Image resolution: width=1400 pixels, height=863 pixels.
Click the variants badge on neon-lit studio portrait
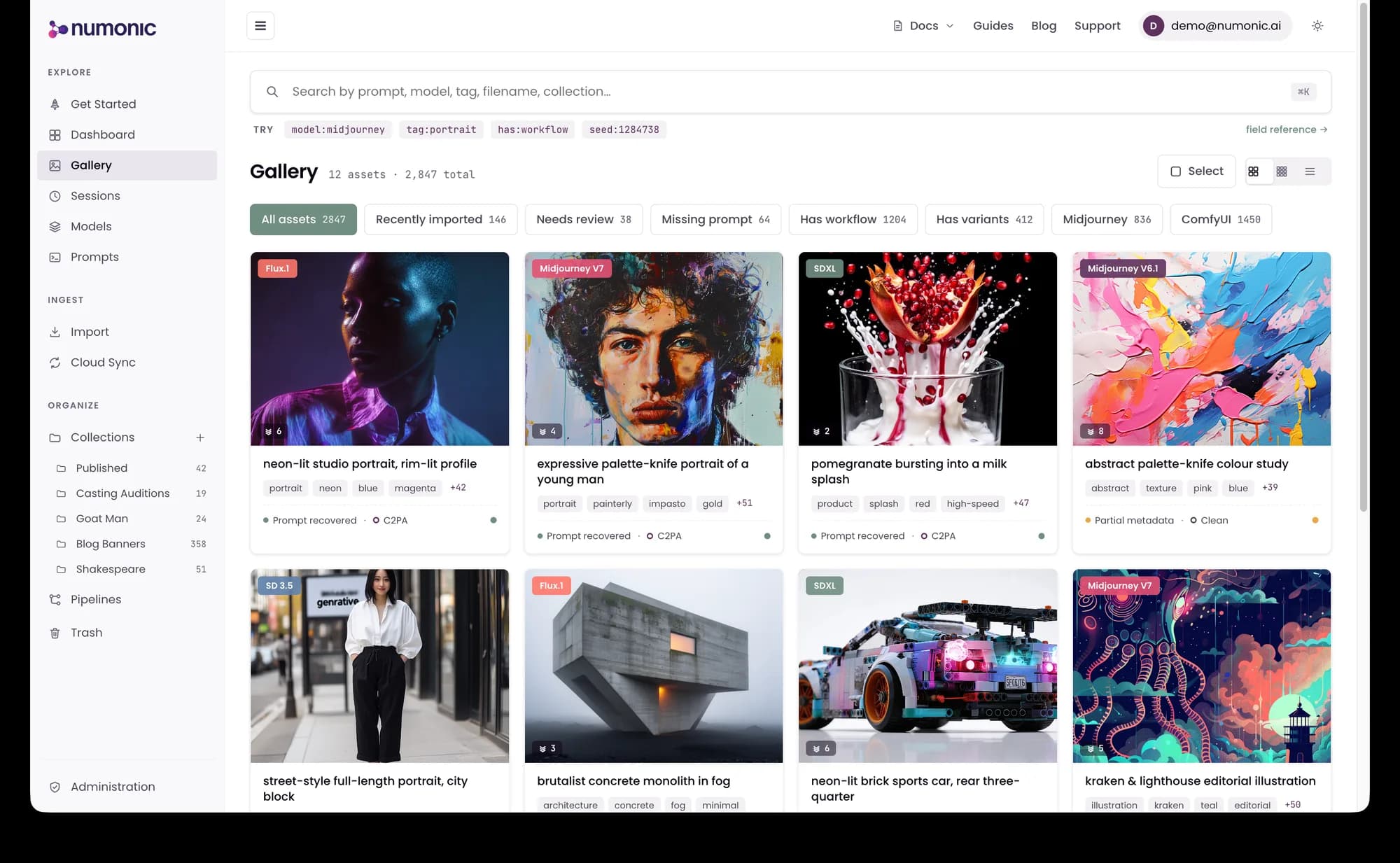pos(273,431)
